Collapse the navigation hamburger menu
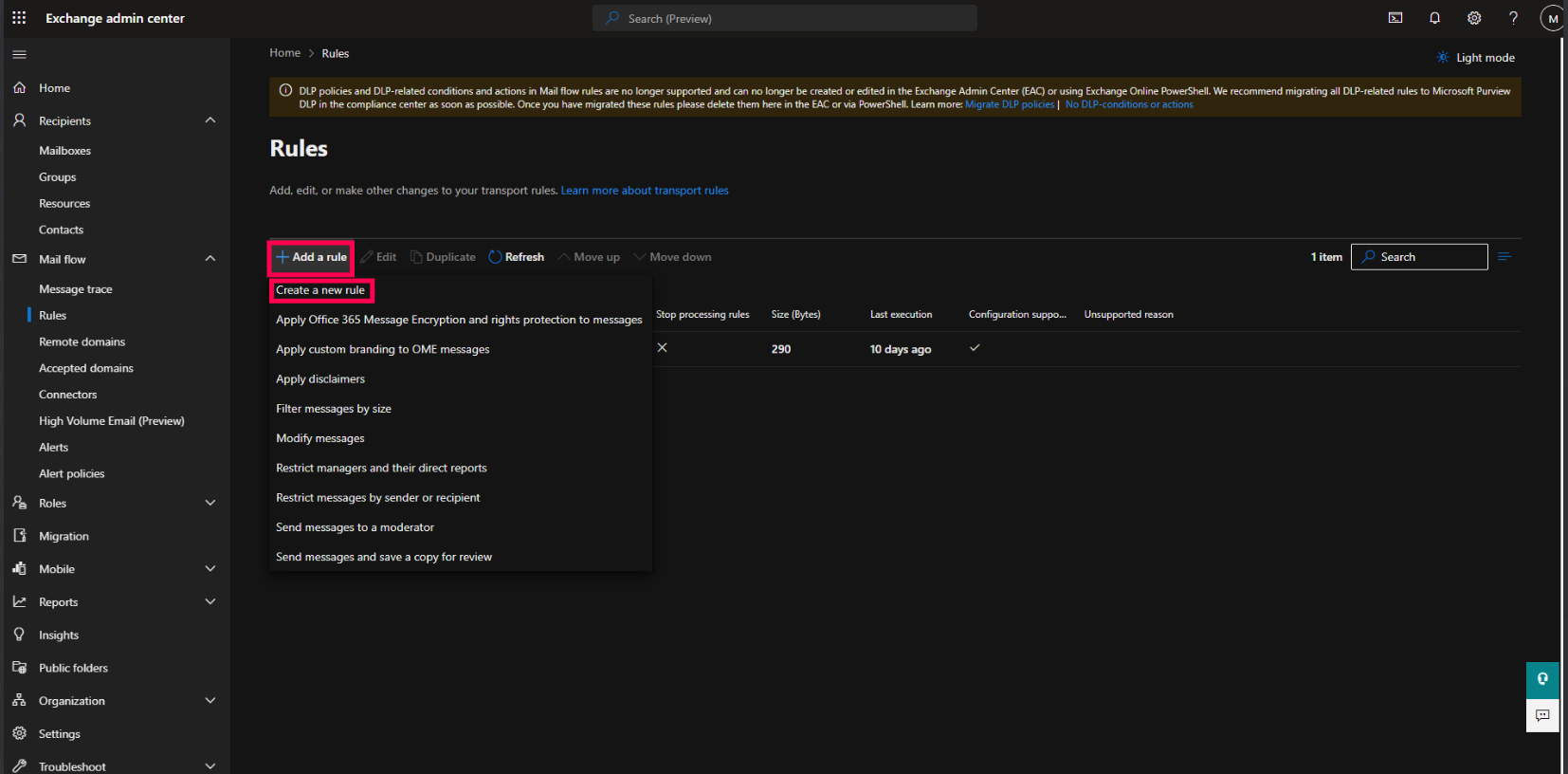 click(x=19, y=54)
